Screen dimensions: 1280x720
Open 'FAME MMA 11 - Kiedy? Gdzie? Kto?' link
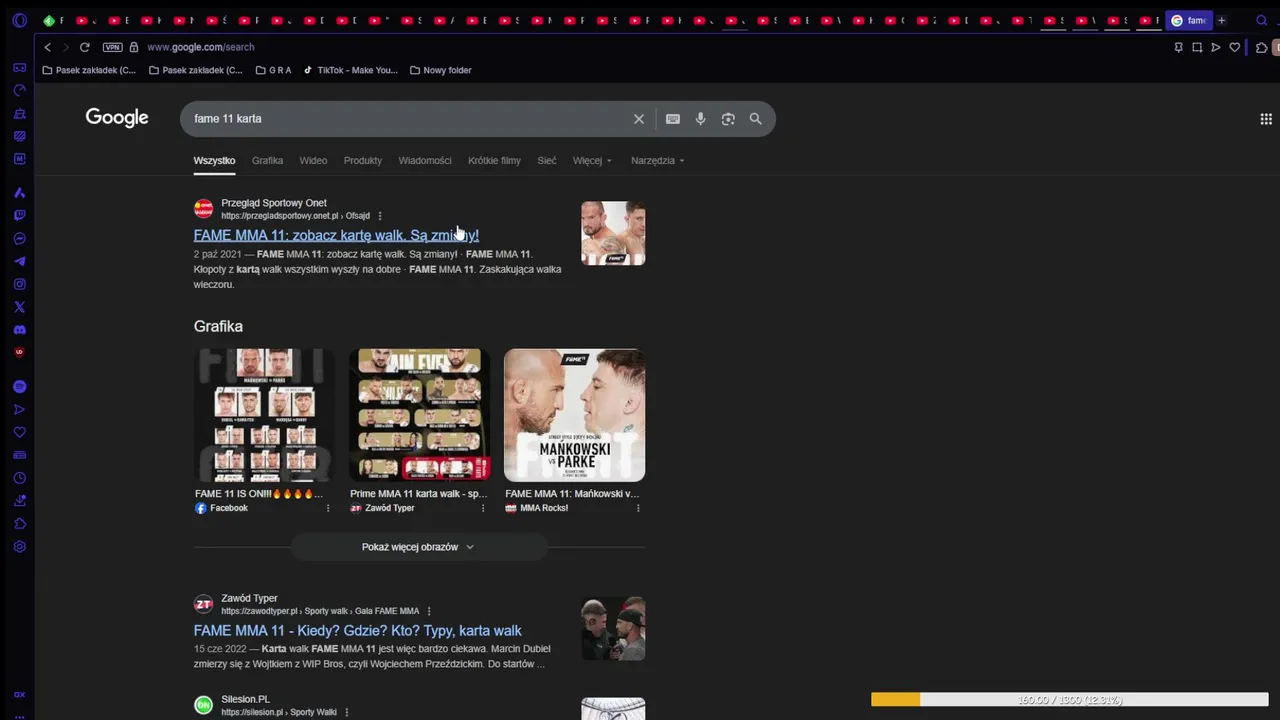click(358, 631)
